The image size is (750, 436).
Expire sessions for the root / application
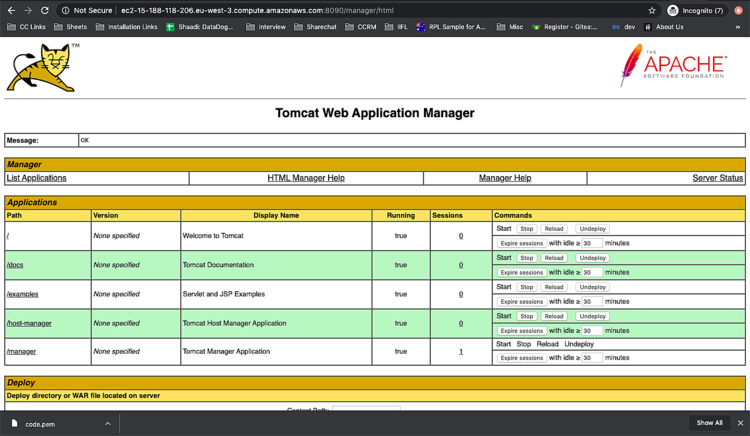[521, 243]
